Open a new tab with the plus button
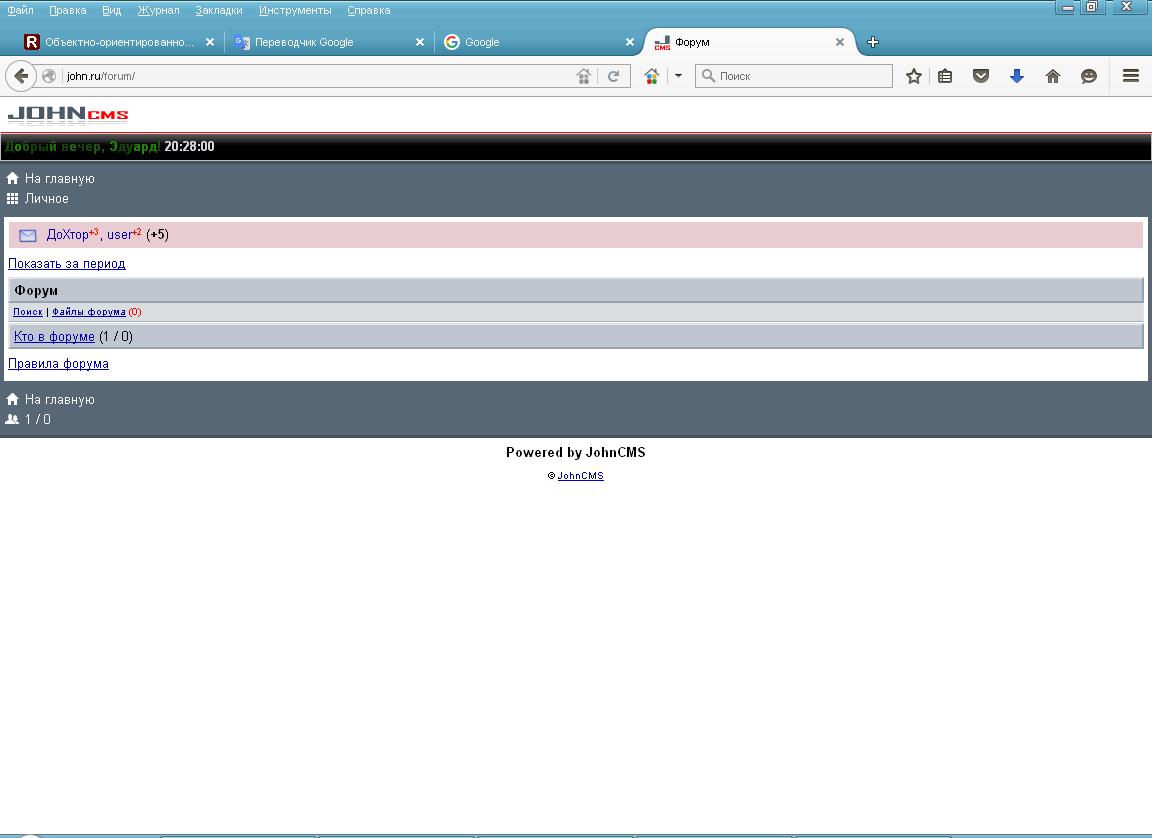 (873, 42)
